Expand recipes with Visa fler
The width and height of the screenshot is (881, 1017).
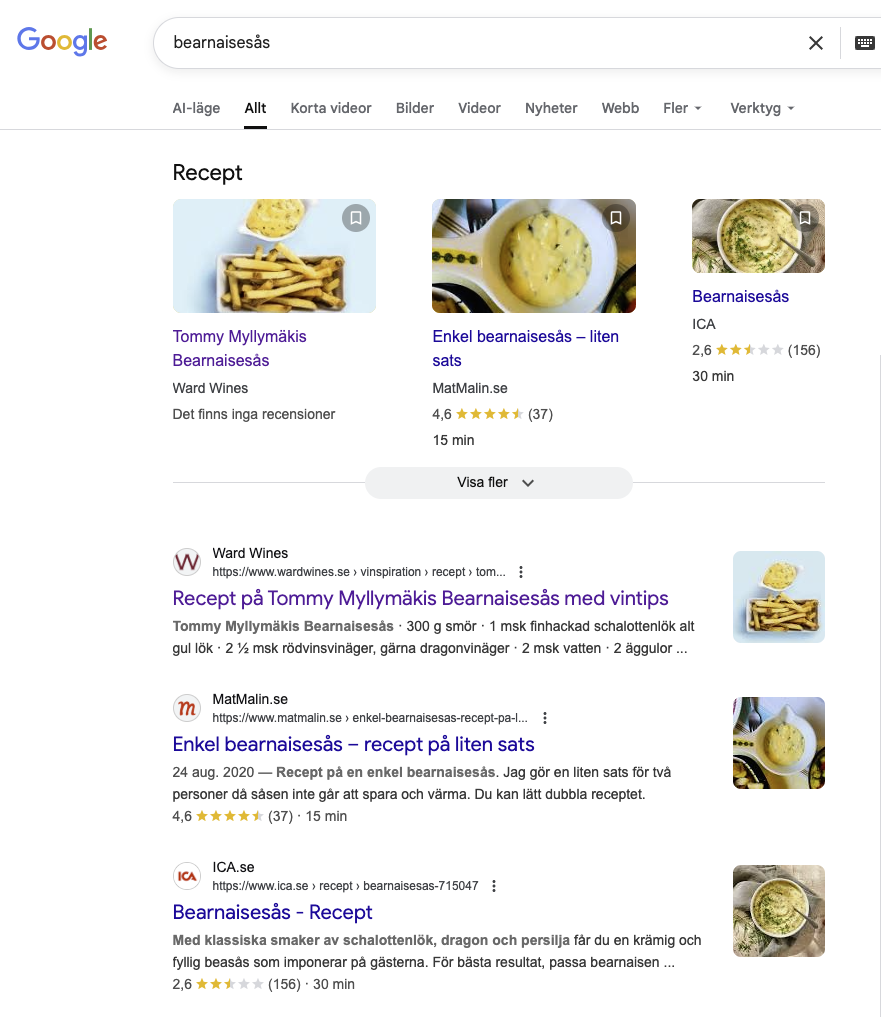point(498,482)
